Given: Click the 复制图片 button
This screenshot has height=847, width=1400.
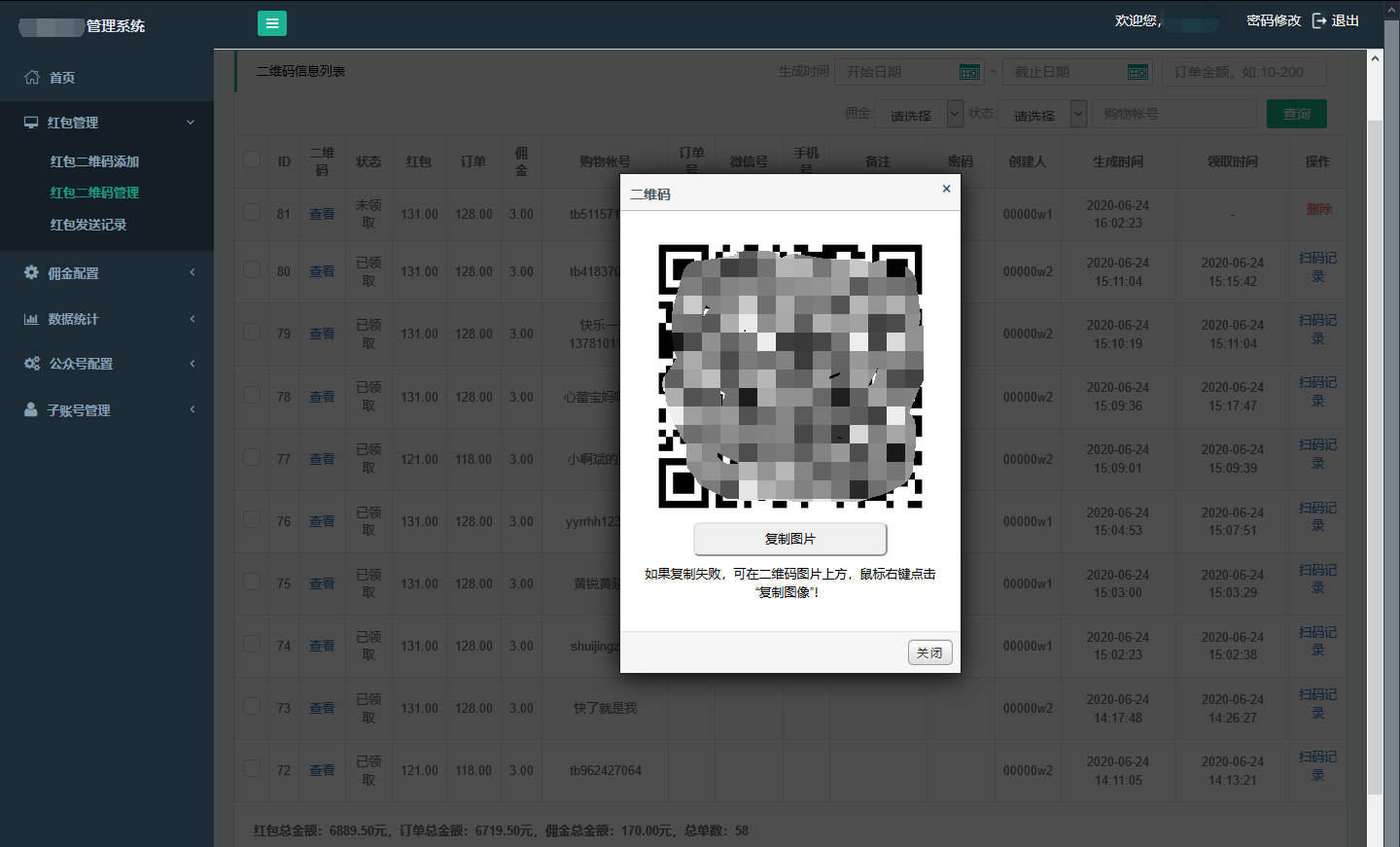Looking at the screenshot, I should click(790, 539).
